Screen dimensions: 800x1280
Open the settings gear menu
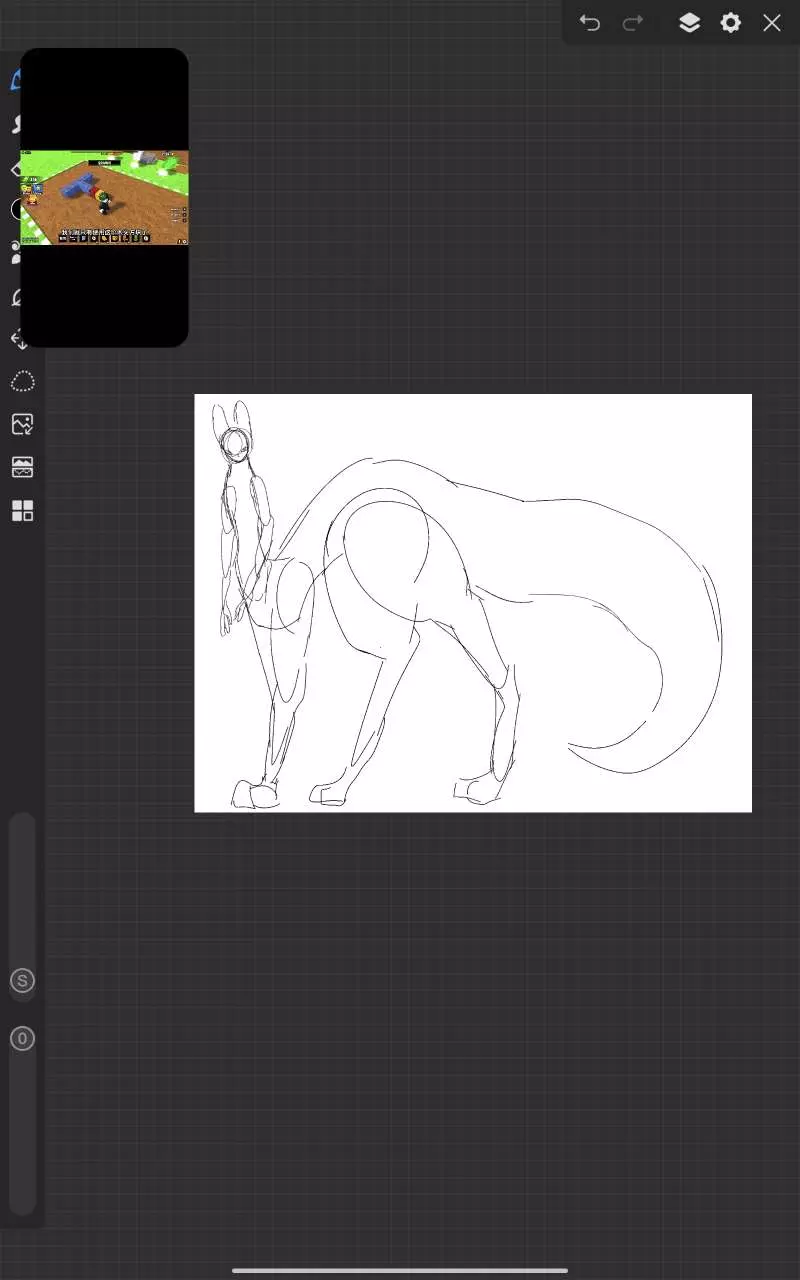pyautogui.click(x=731, y=22)
